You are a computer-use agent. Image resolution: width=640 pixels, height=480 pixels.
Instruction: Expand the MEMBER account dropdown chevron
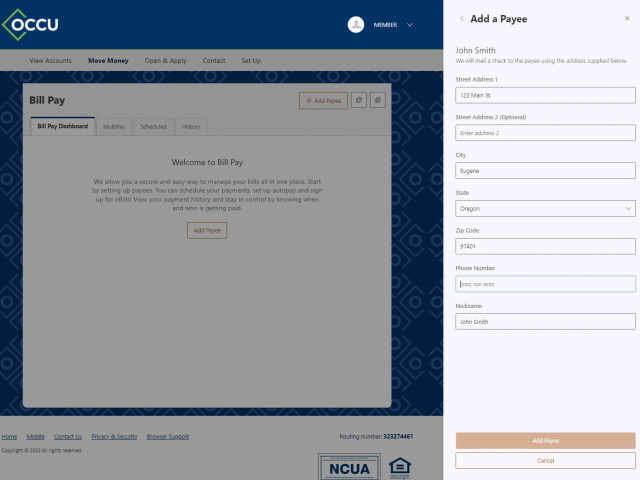410,25
